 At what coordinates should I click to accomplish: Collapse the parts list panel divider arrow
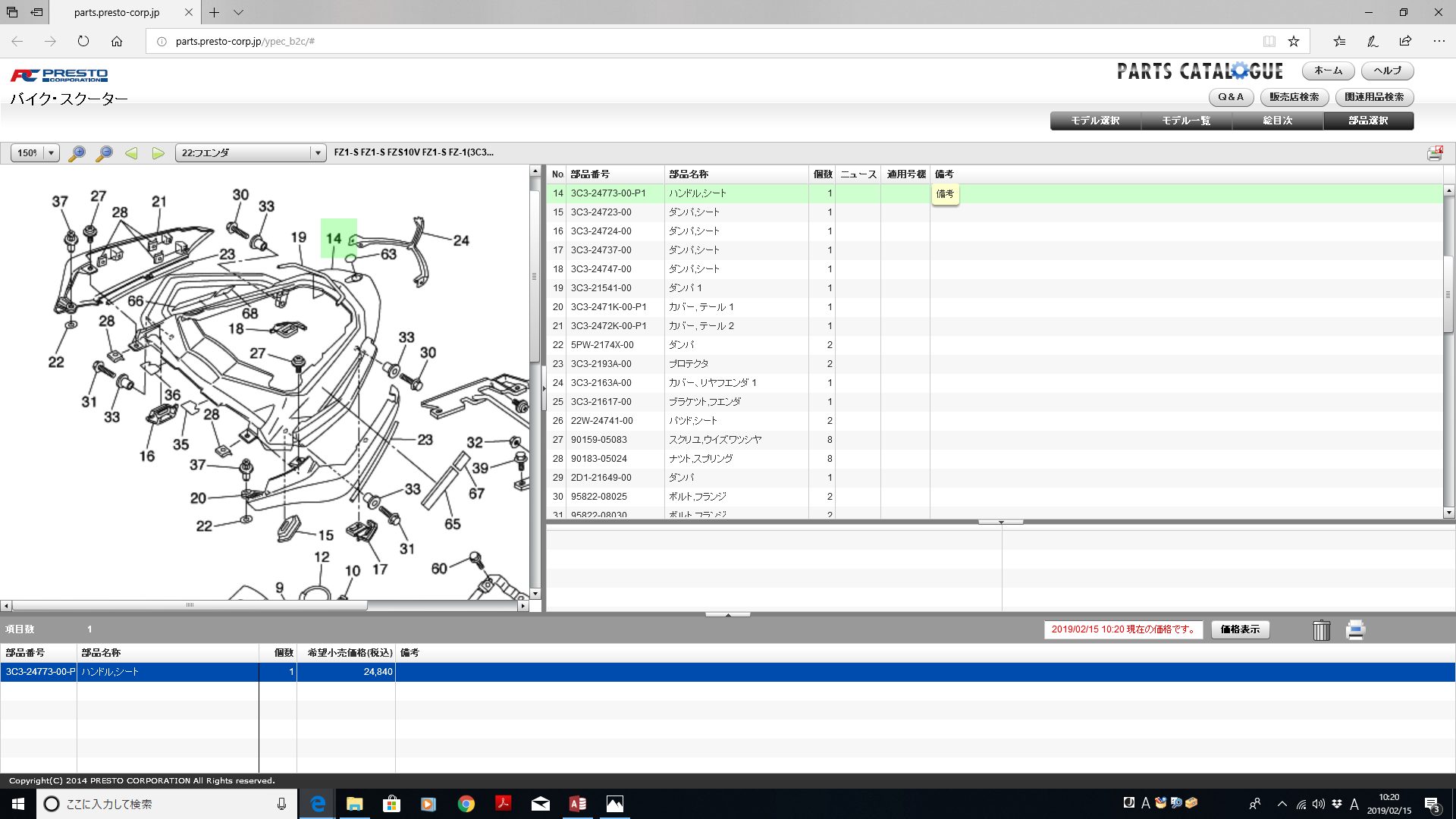1000,522
